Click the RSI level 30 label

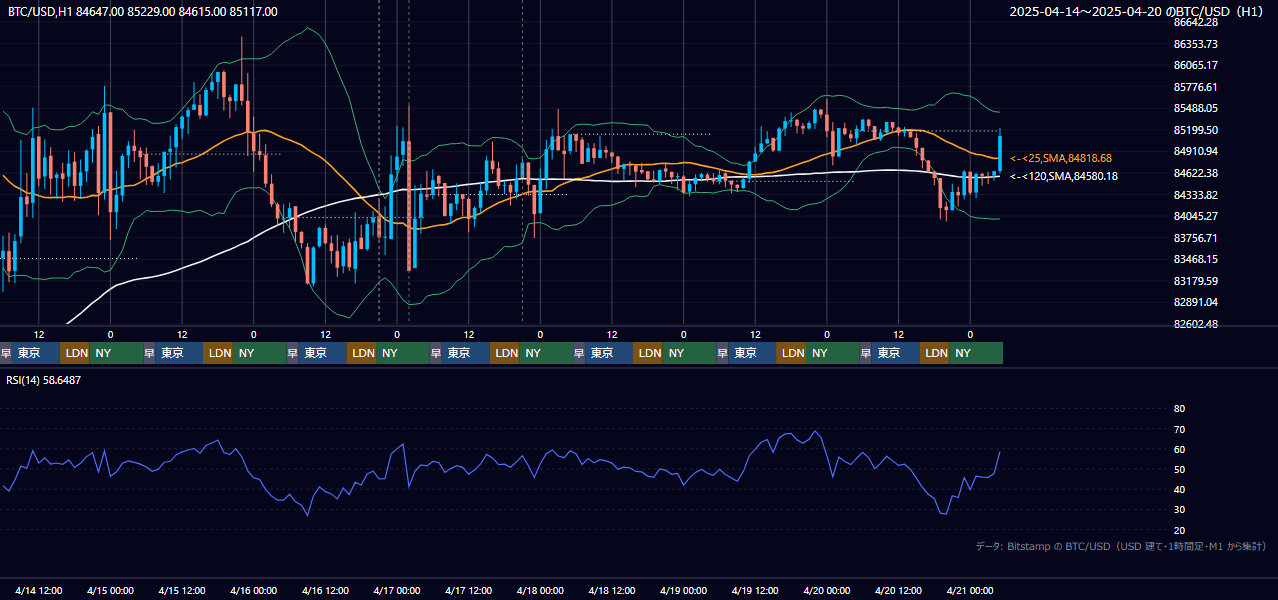point(1179,510)
